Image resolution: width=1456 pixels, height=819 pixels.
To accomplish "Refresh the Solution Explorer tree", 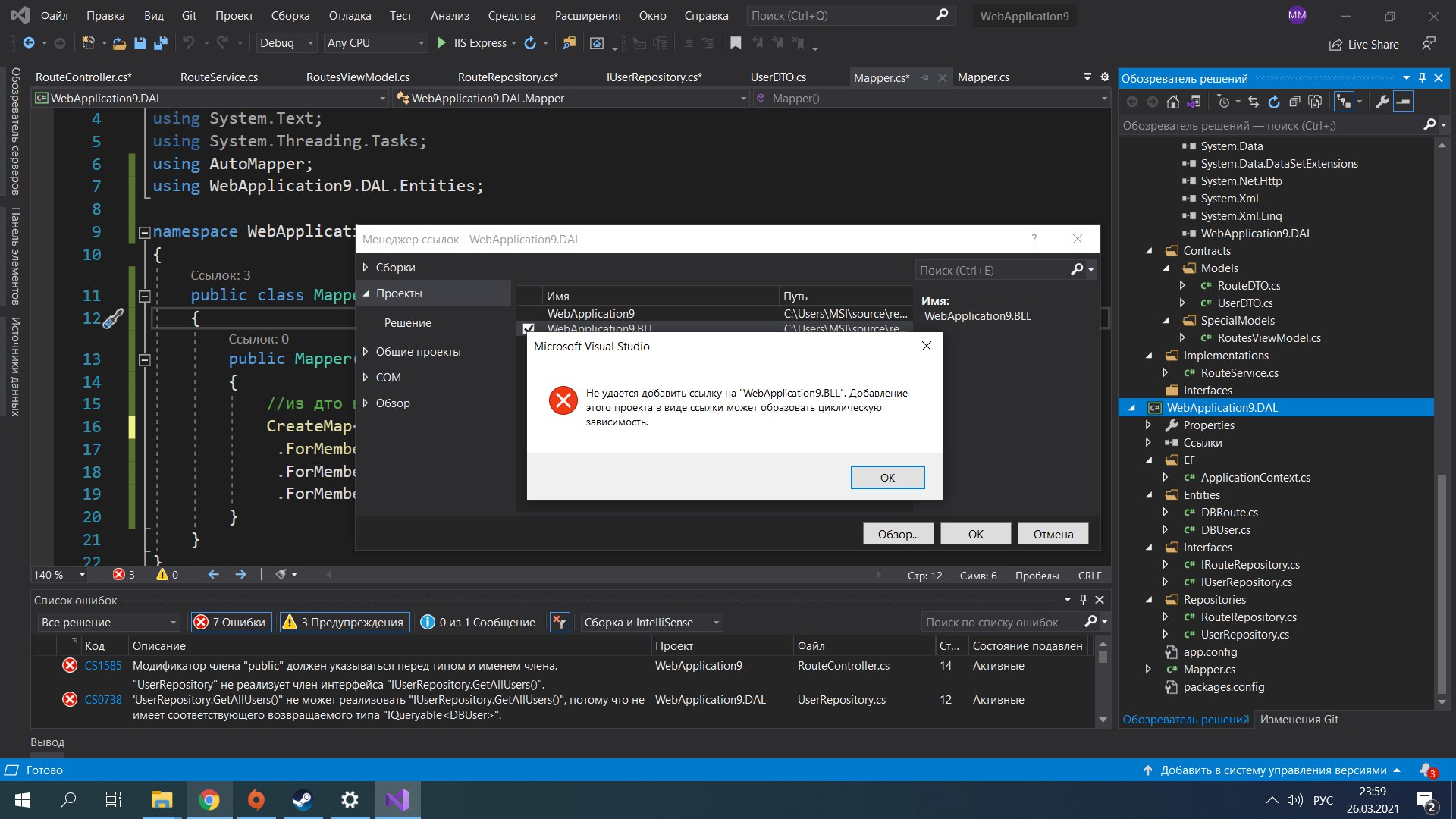I will (x=1274, y=102).
